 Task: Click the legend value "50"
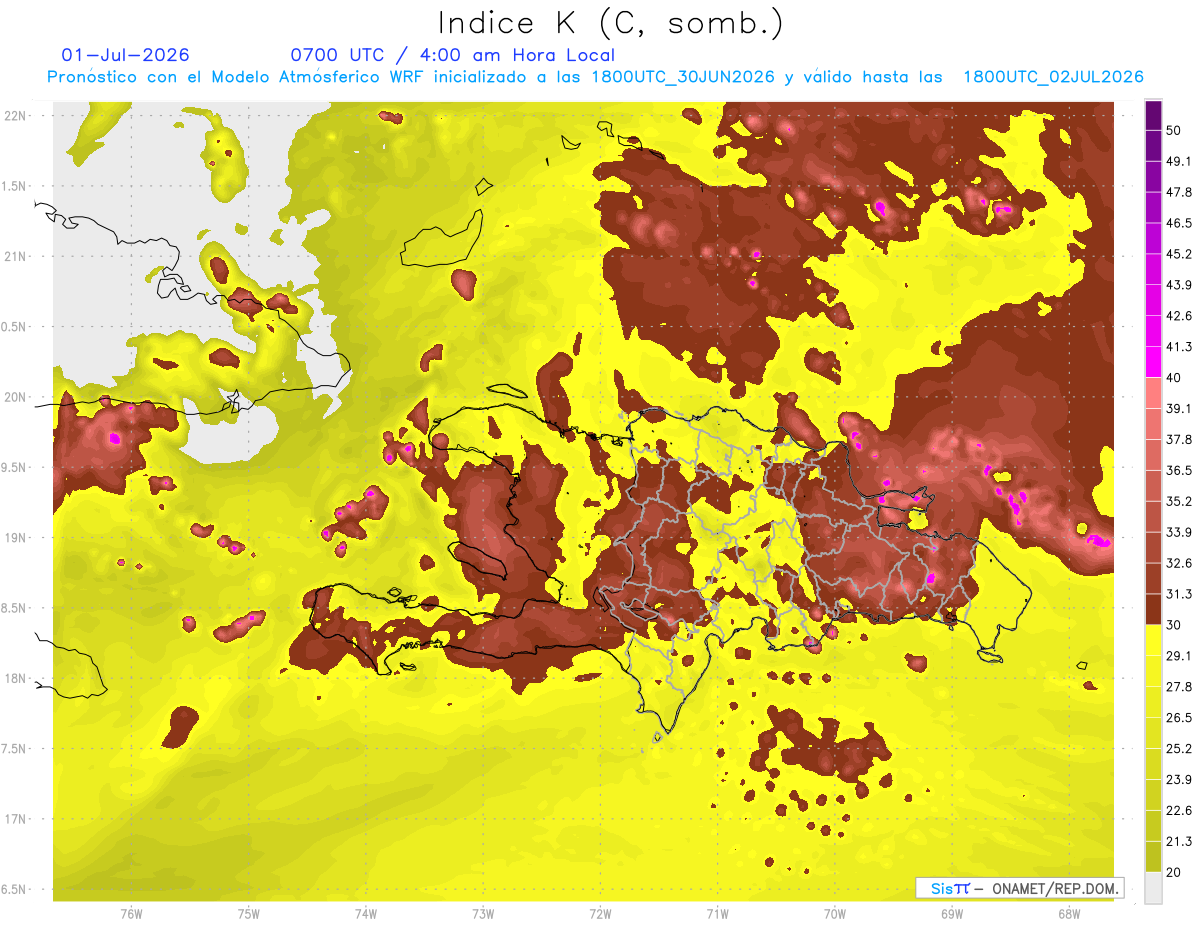tap(1175, 131)
